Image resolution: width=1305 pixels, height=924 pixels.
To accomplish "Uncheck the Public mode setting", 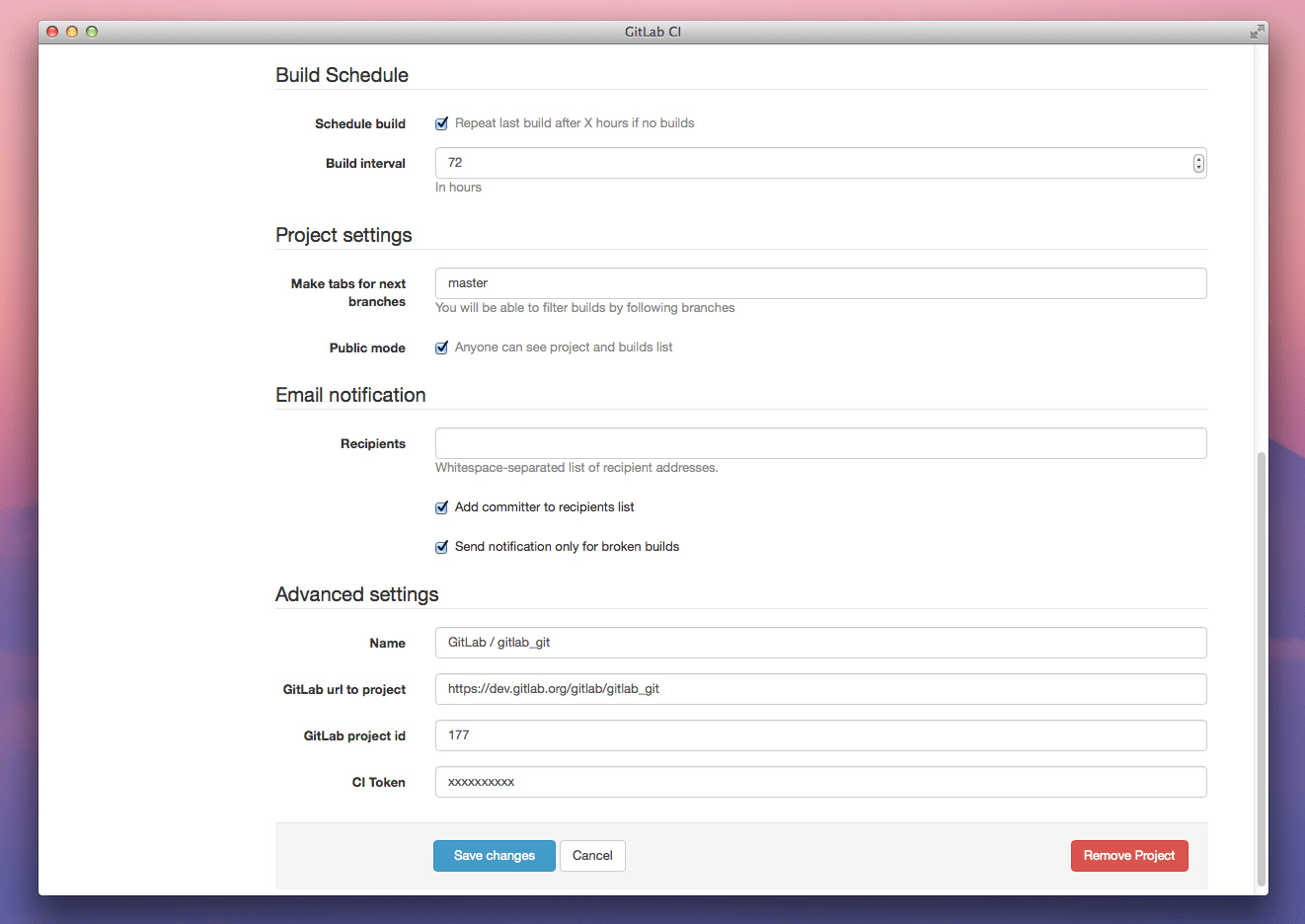I will (441, 347).
